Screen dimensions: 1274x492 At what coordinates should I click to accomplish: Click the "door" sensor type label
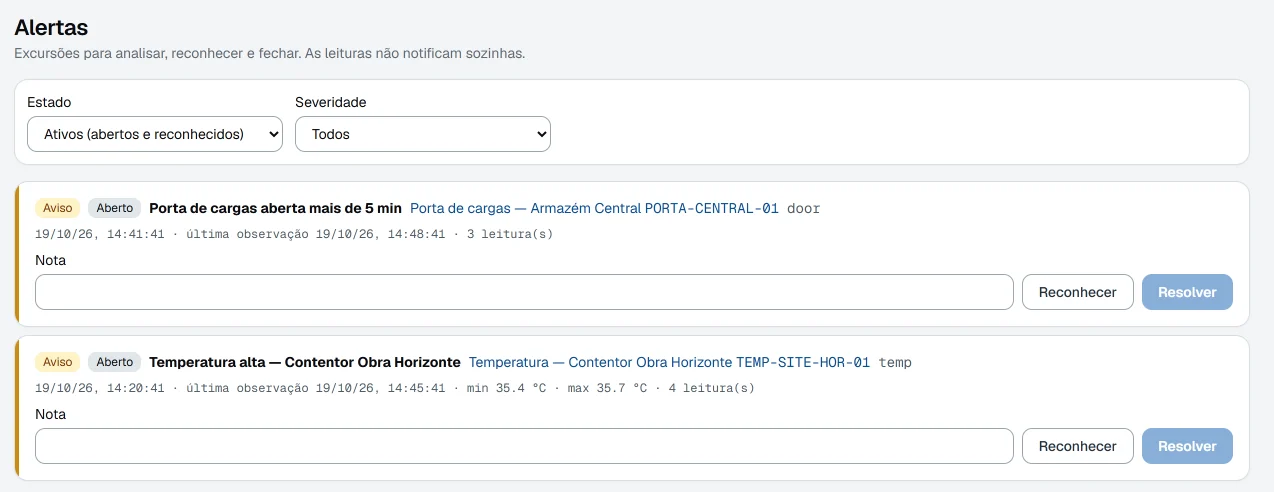[803, 208]
